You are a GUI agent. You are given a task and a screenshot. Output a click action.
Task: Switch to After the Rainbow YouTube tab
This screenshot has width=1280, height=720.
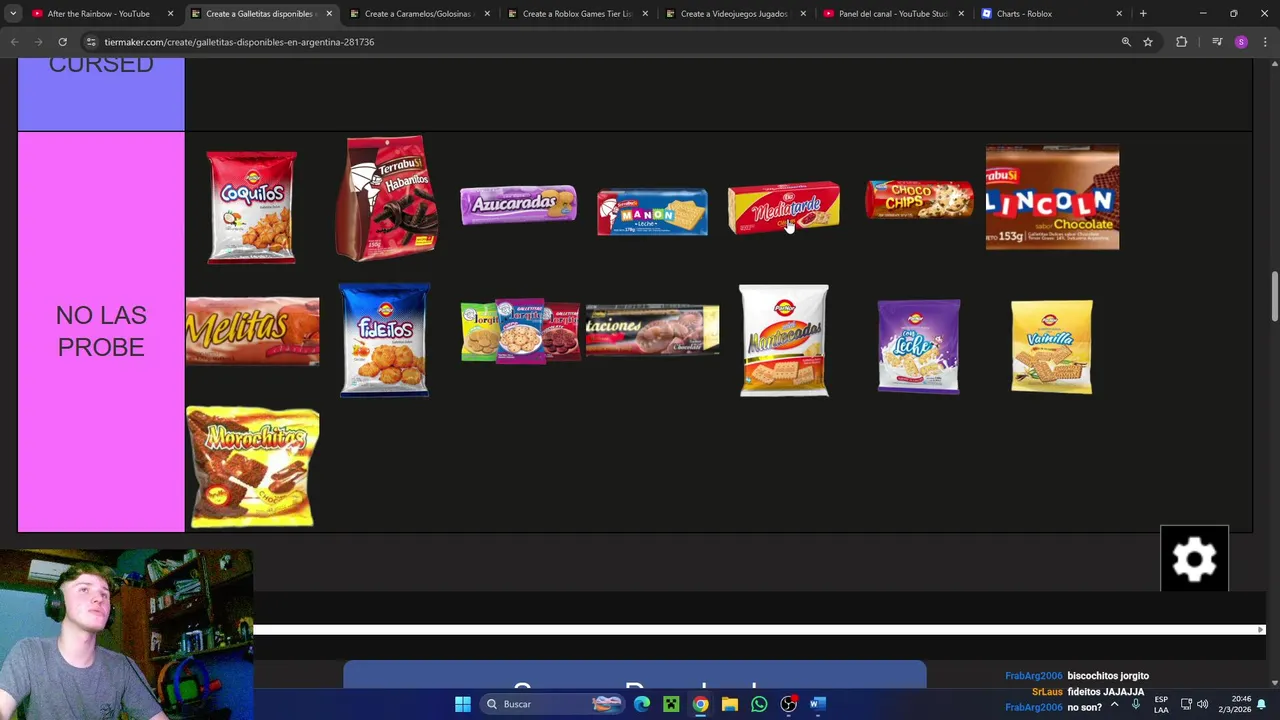[x=98, y=14]
